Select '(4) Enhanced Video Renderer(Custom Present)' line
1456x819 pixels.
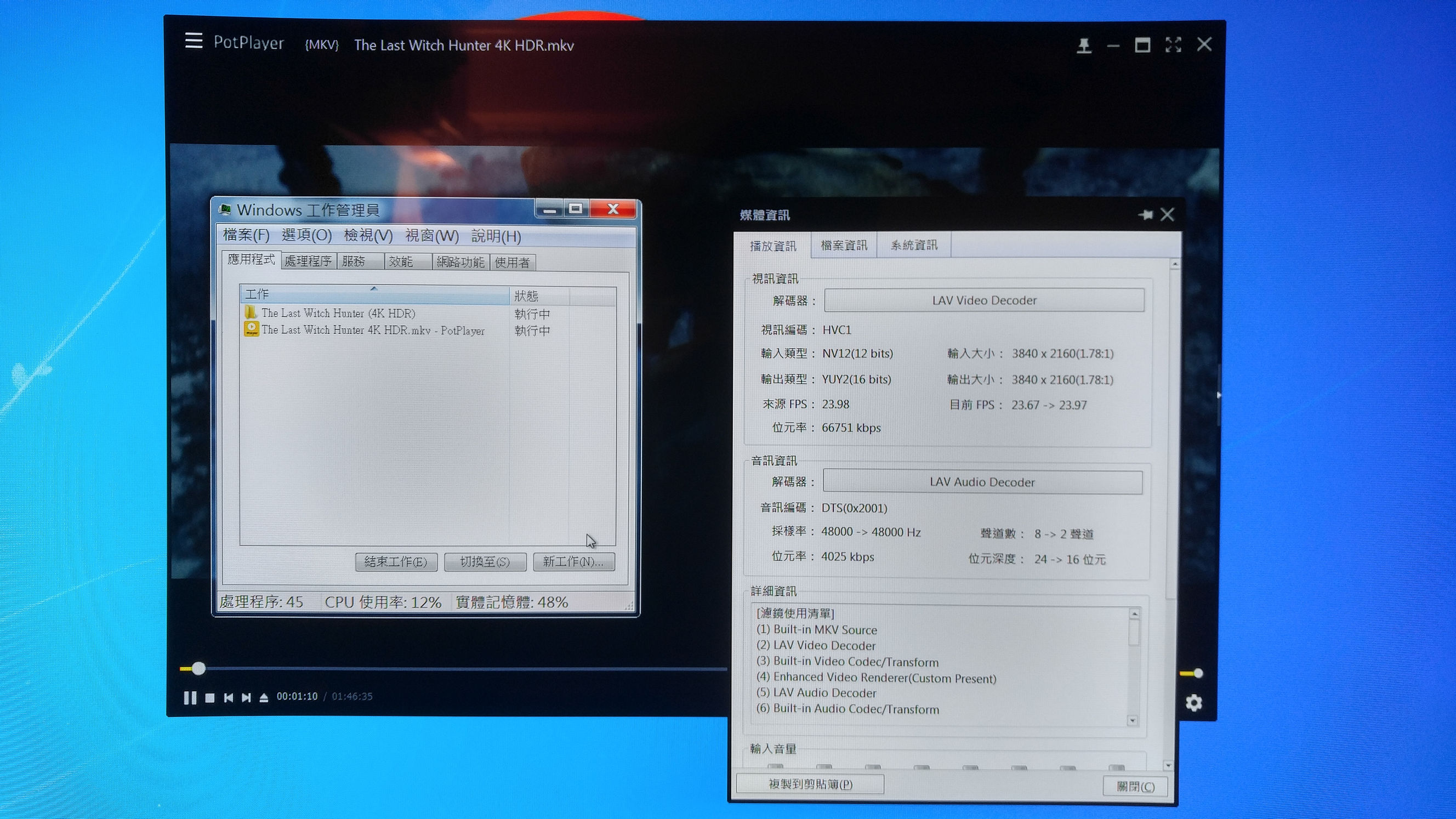pyautogui.click(x=876, y=678)
